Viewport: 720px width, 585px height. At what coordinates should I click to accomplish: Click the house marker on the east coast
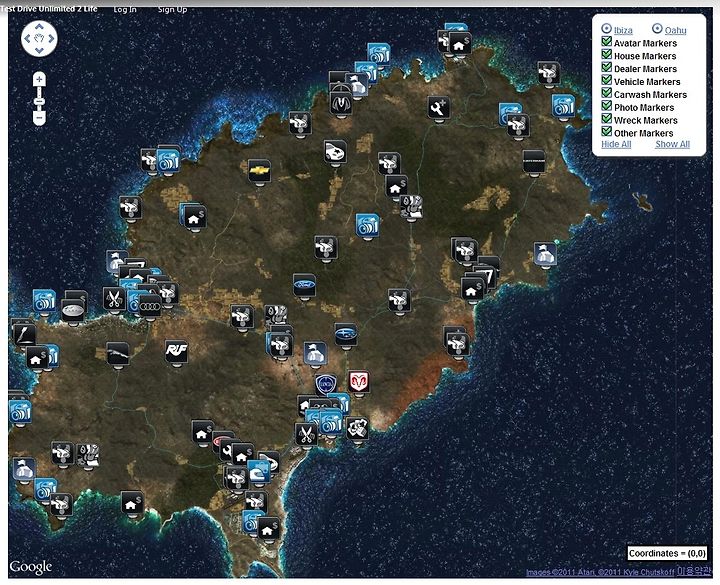point(472,290)
